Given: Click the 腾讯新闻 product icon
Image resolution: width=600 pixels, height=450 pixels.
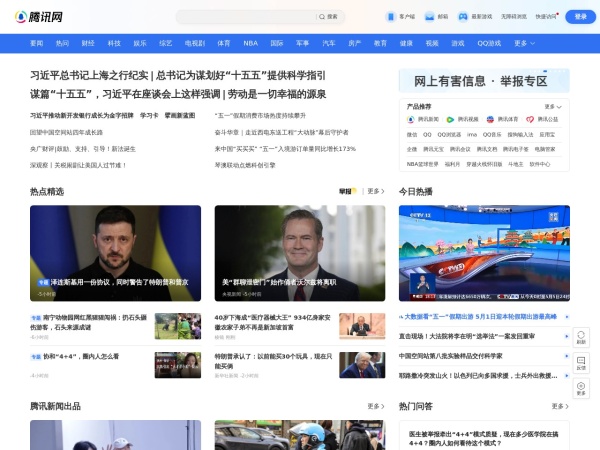Looking at the screenshot, I should [411, 119].
